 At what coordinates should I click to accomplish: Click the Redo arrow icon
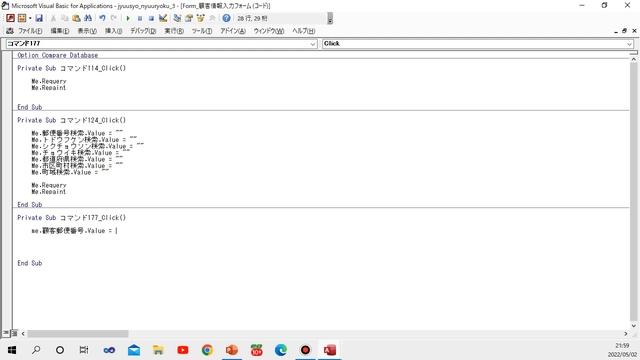pyautogui.click(x=114, y=18)
